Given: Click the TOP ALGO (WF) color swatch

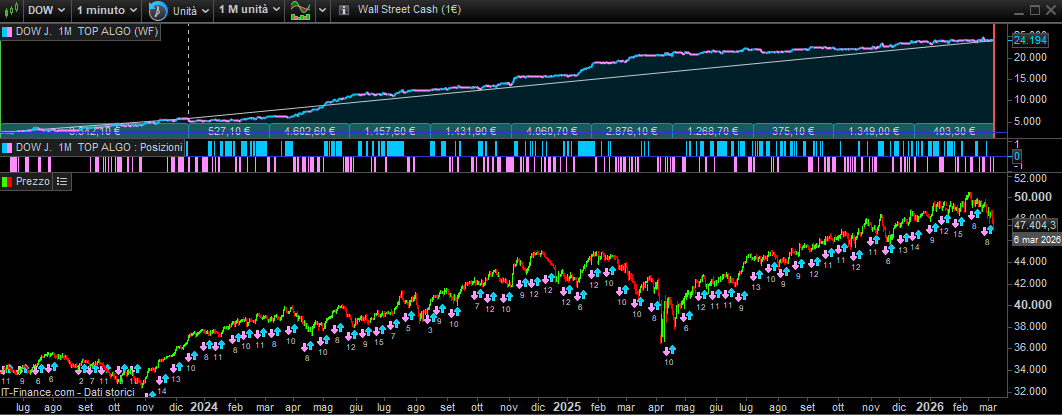Looking at the screenshot, I should [8, 32].
